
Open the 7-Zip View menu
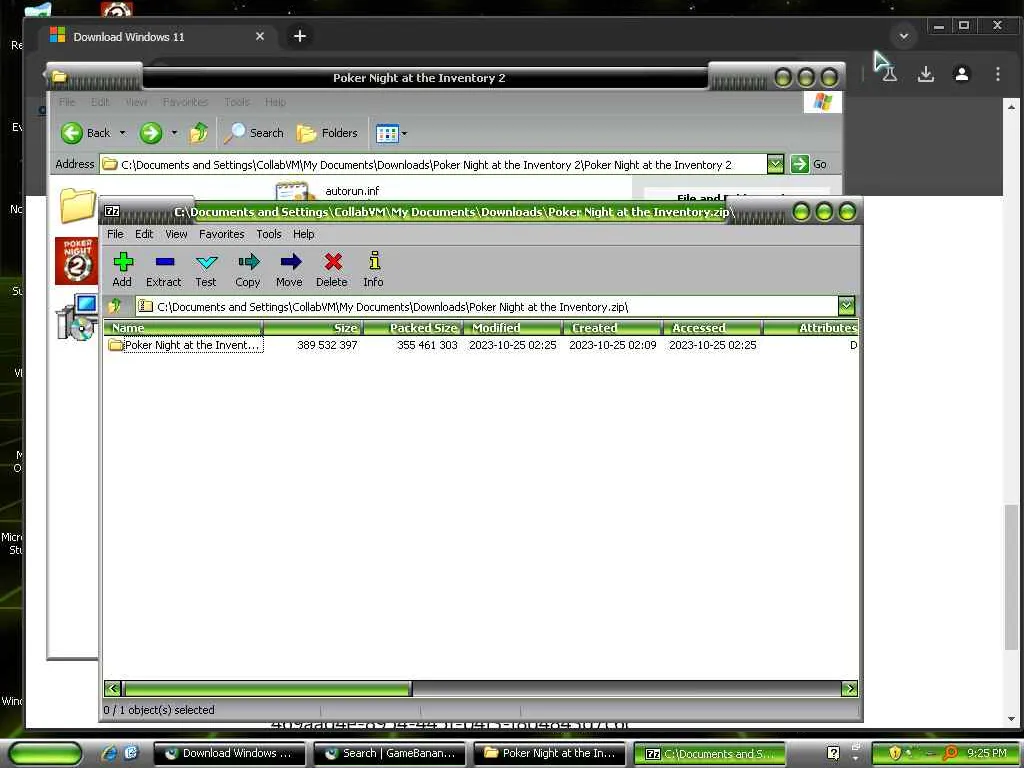pyautogui.click(x=176, y=234)
